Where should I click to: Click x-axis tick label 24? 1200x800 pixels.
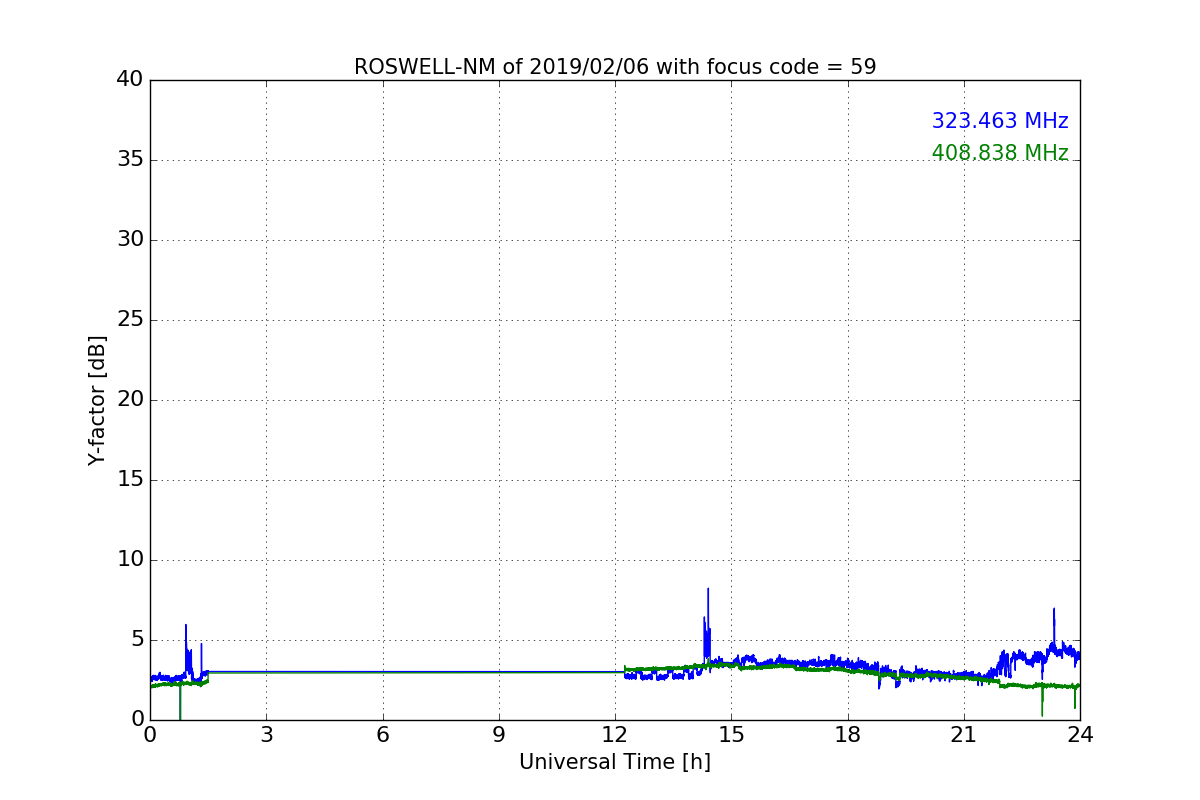click(1080, 735)
